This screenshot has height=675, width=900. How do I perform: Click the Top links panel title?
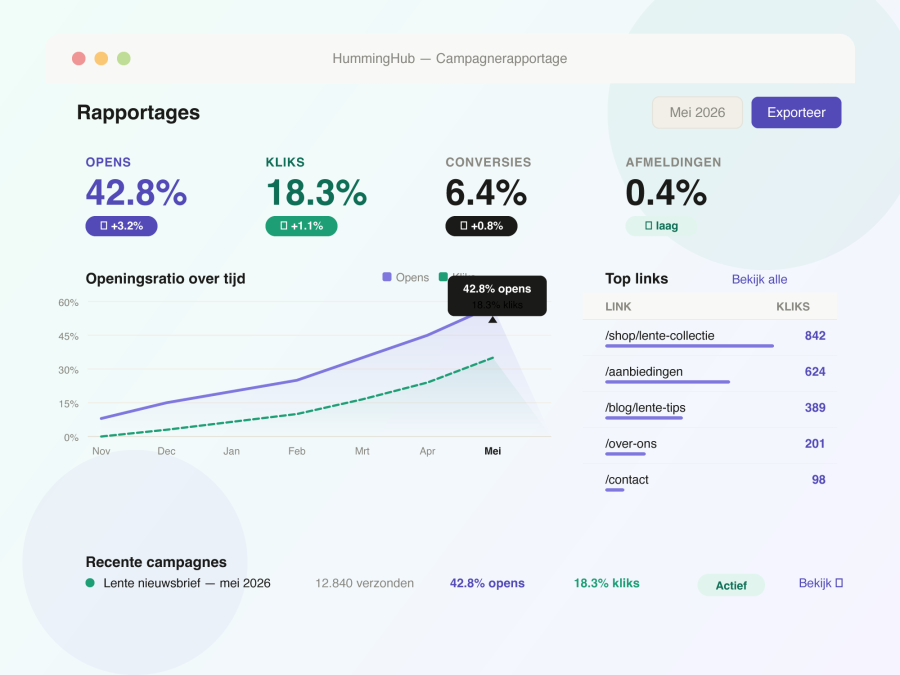pyautogui.click(x=637, y=279)
